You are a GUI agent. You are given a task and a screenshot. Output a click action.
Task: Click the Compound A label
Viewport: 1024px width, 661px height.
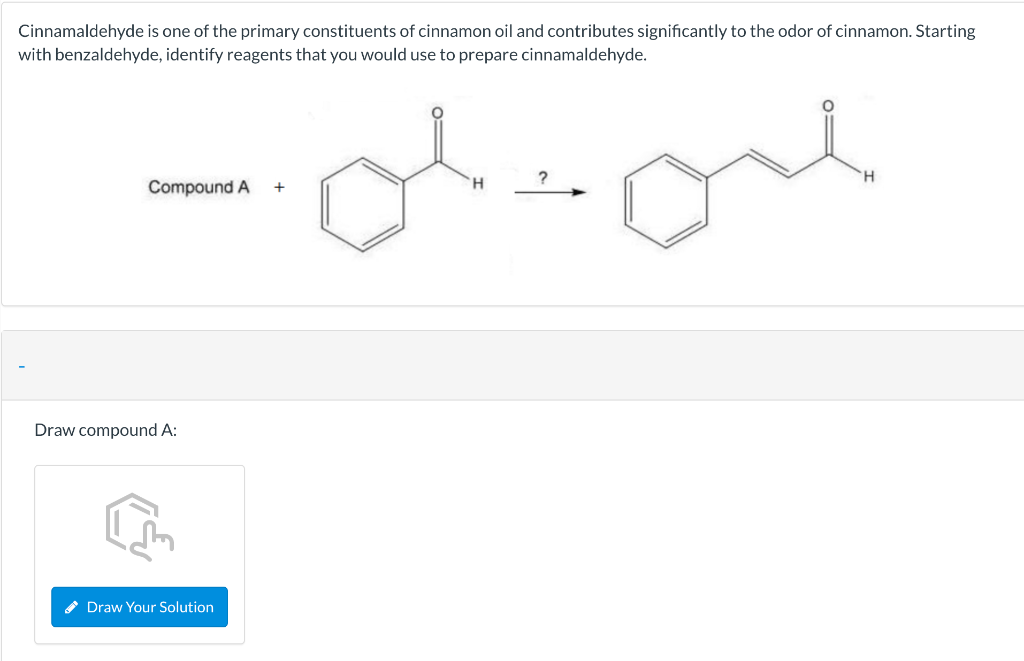click(x=199, y=187)
